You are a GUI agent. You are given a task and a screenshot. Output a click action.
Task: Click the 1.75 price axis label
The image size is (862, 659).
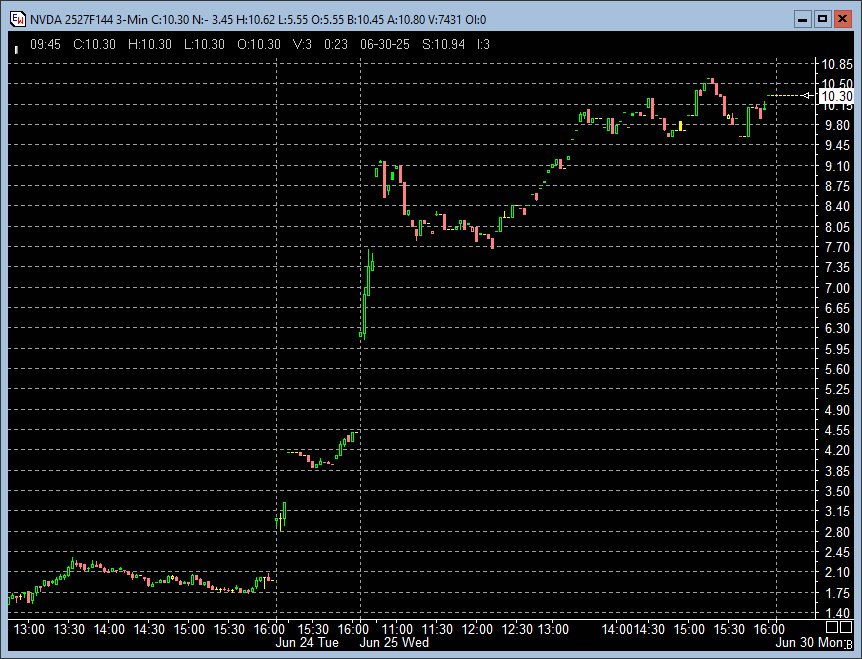click(x=837, y=593)
